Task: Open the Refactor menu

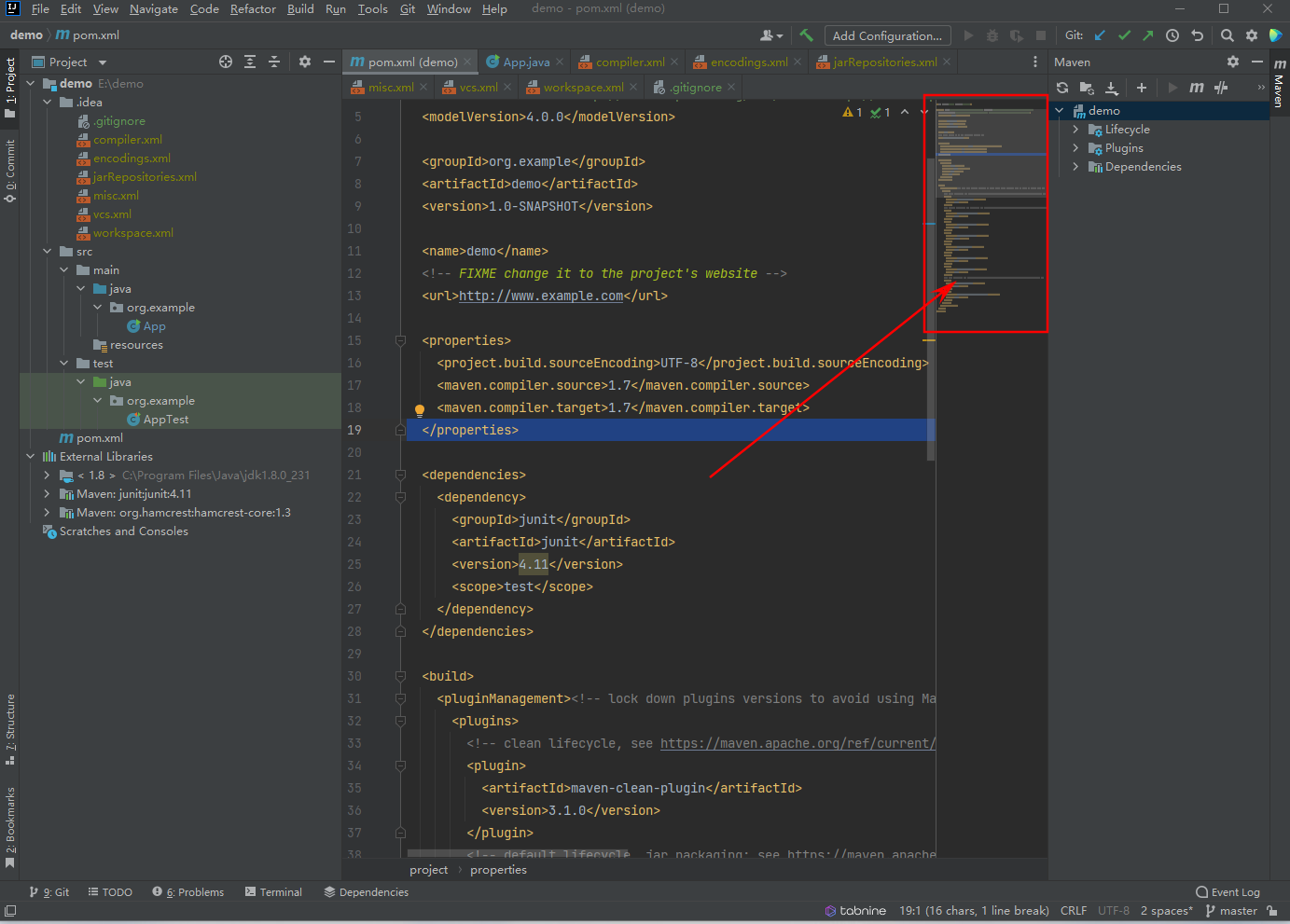Action: coord(253,9)
